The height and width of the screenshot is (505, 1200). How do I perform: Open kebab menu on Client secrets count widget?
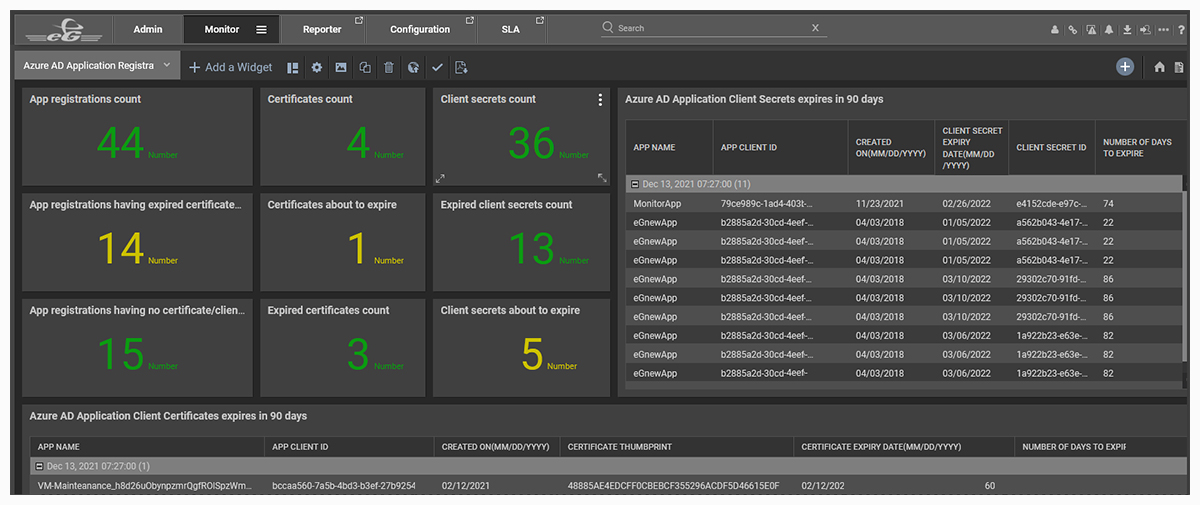[x=600, y=100]
